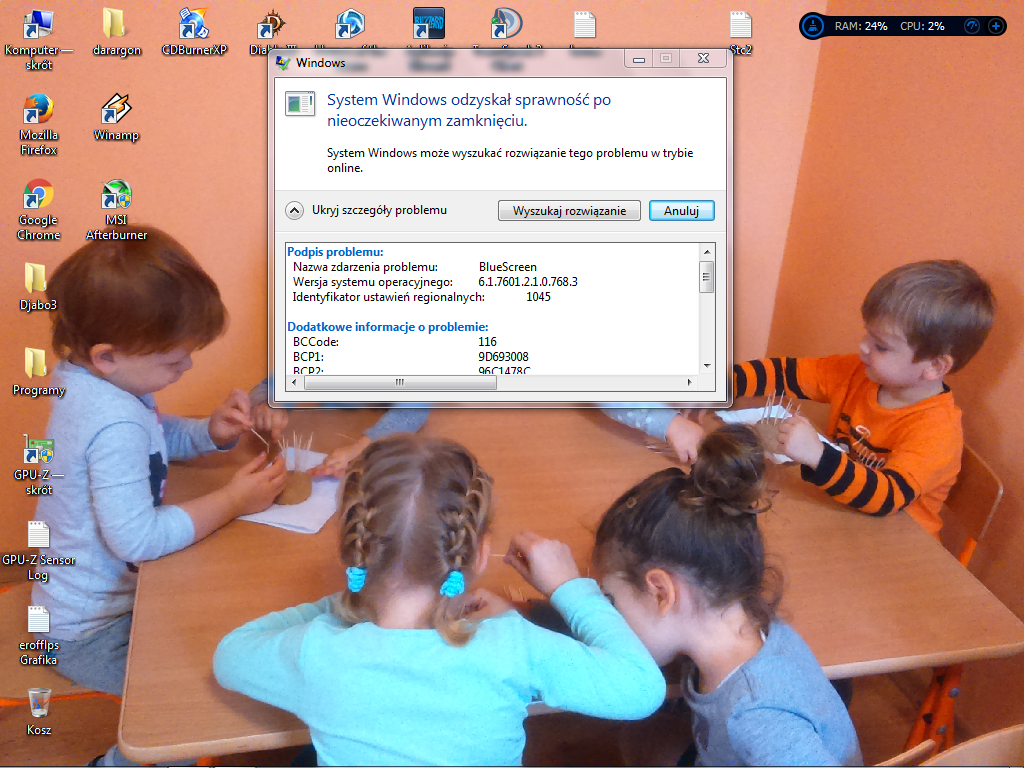Click the 'BlueScreen' event name value
The width and height of the screenshot is (1024, 768).
(507, 266)
